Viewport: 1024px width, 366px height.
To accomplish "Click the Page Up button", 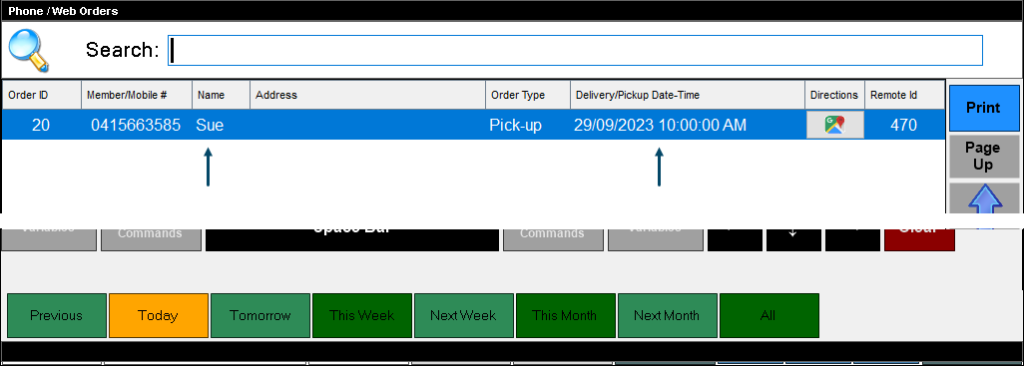I will tap(984, 157).
